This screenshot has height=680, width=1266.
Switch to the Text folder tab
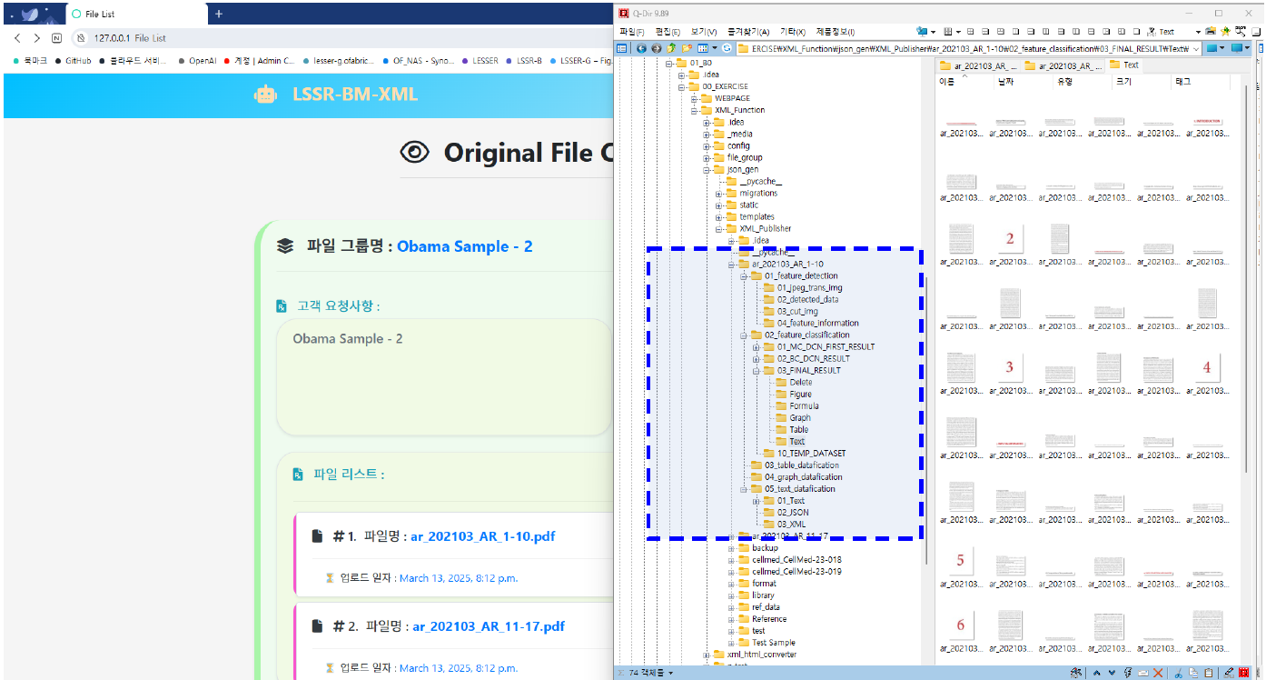click(1123, 65)
